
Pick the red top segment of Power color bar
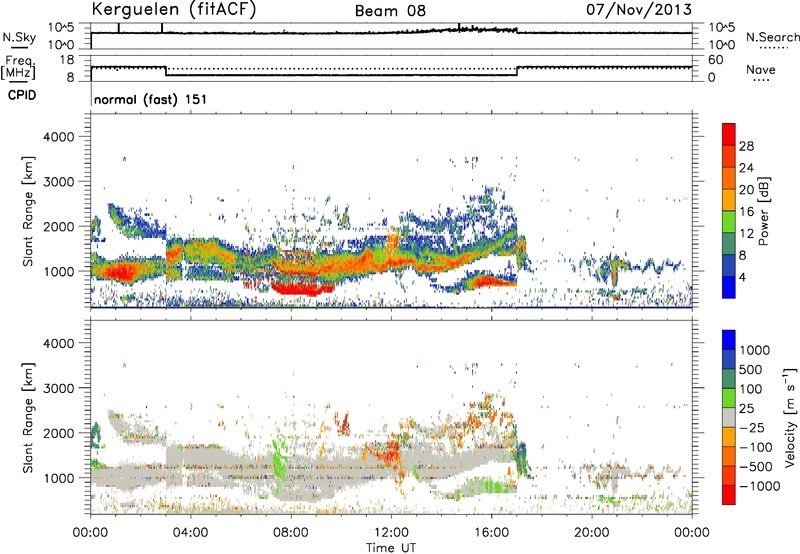click(729, 134)
